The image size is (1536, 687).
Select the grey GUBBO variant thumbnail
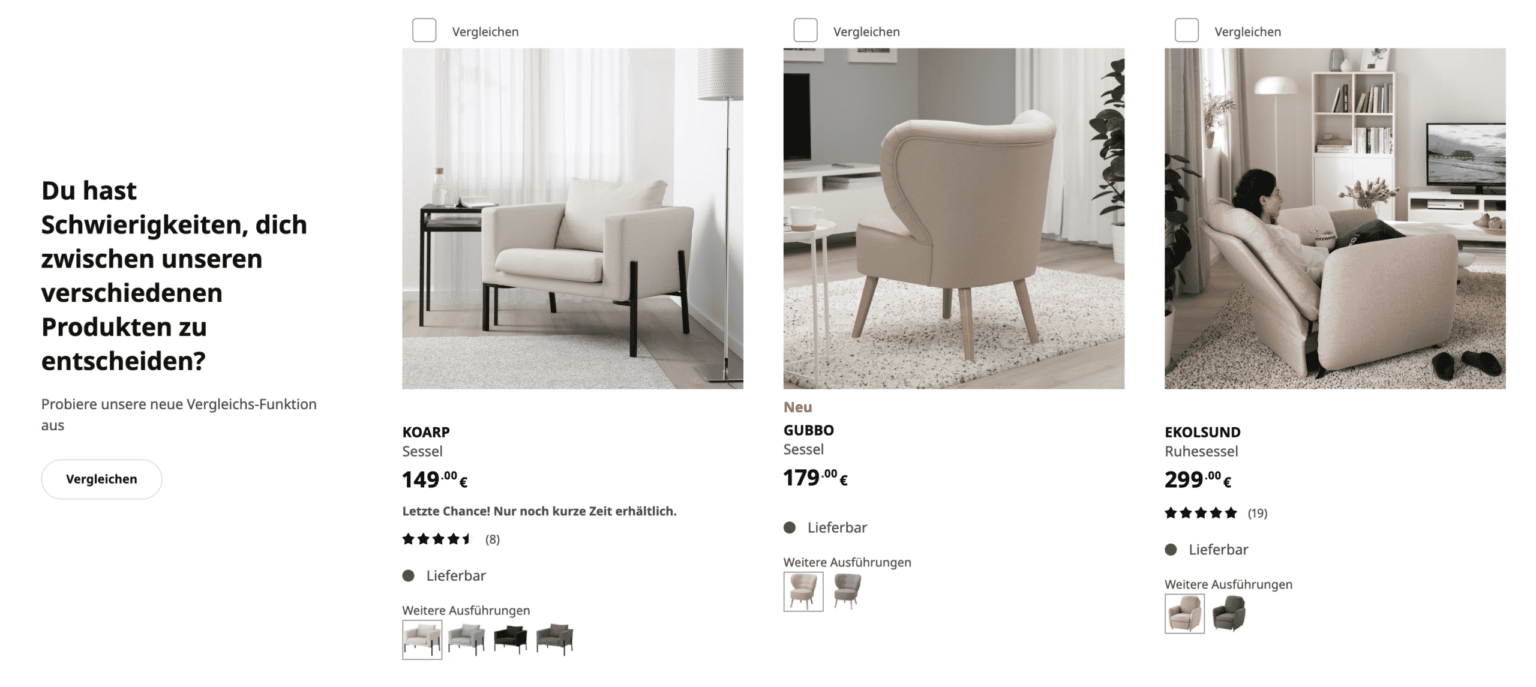point(847,591)
